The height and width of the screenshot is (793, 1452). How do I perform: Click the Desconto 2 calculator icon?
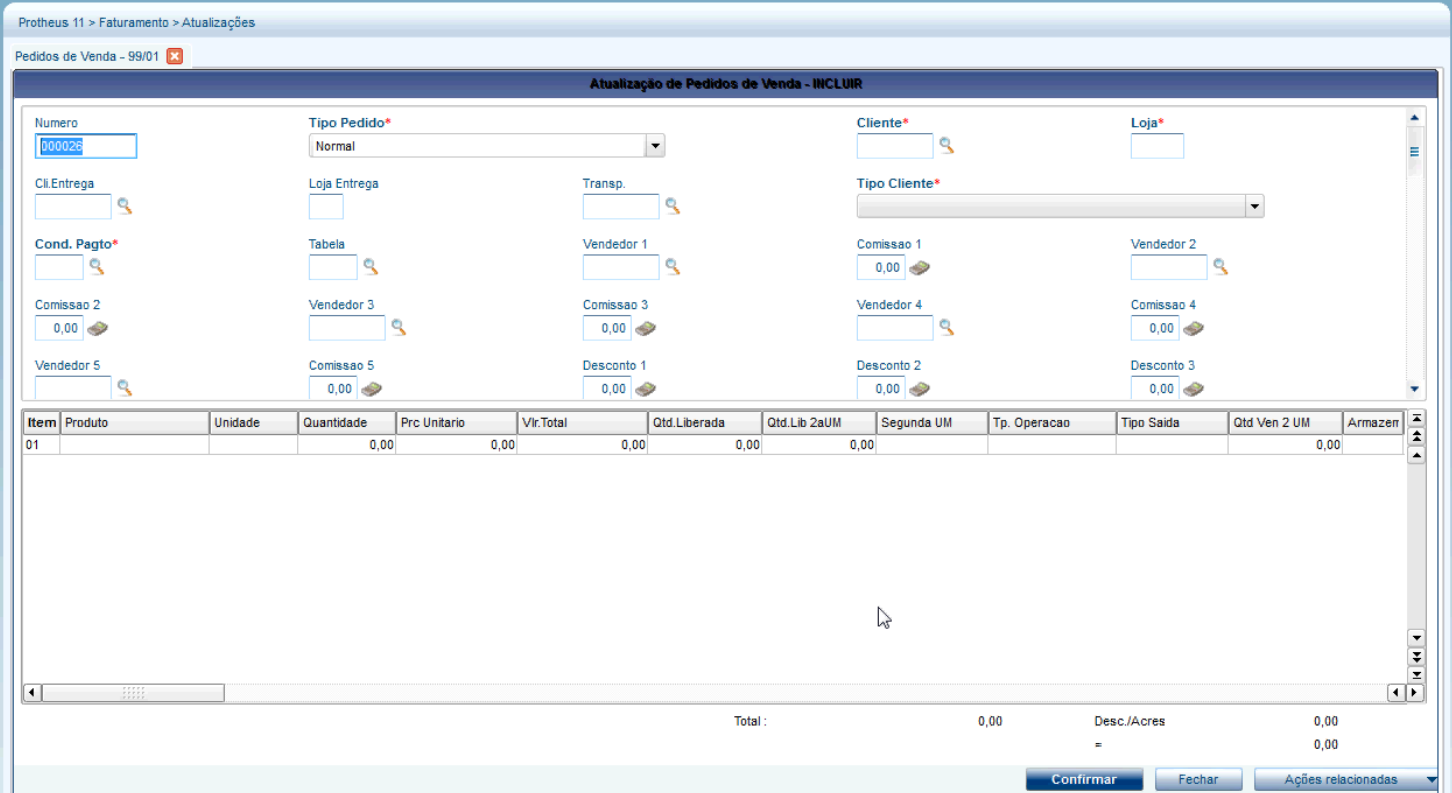pos(920,389)
